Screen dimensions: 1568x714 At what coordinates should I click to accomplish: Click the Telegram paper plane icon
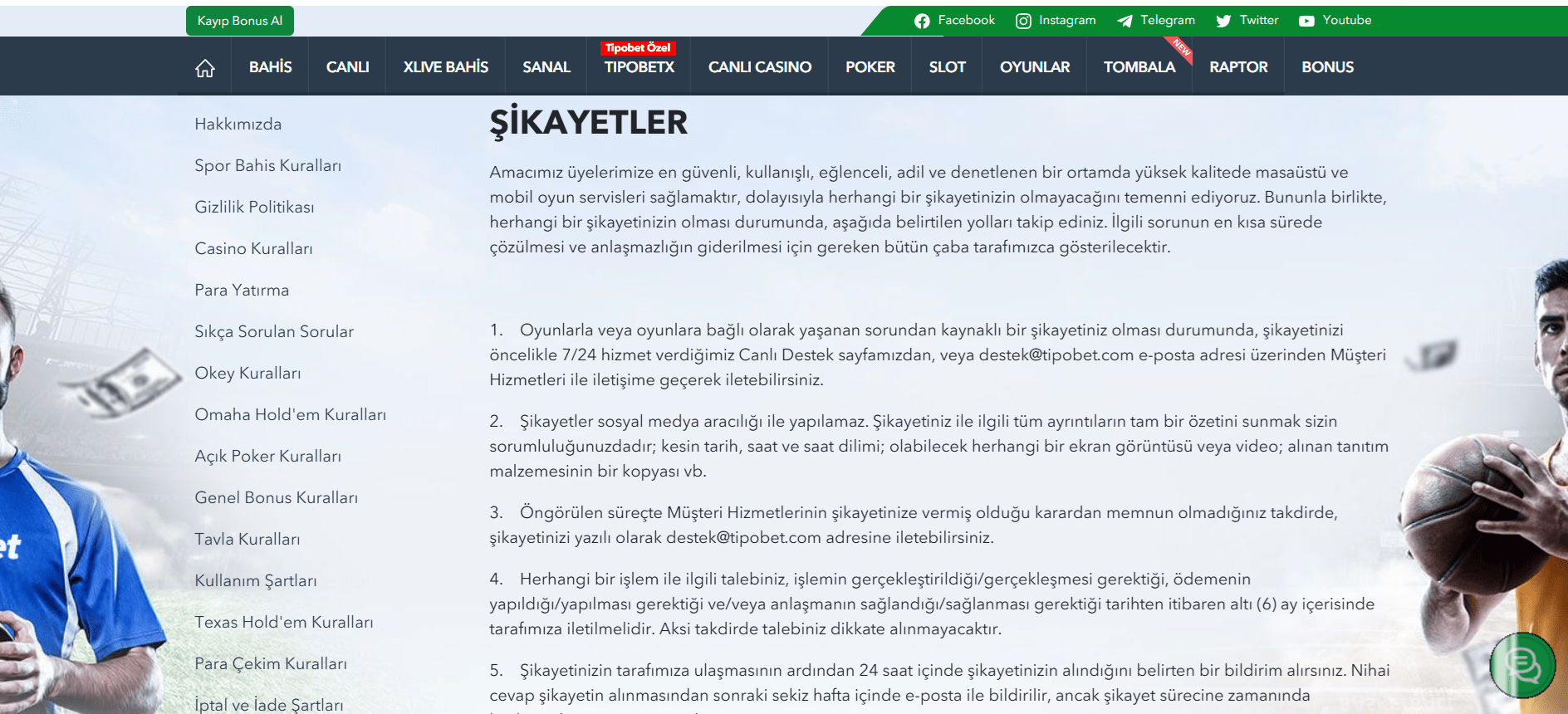point(1125,21)
